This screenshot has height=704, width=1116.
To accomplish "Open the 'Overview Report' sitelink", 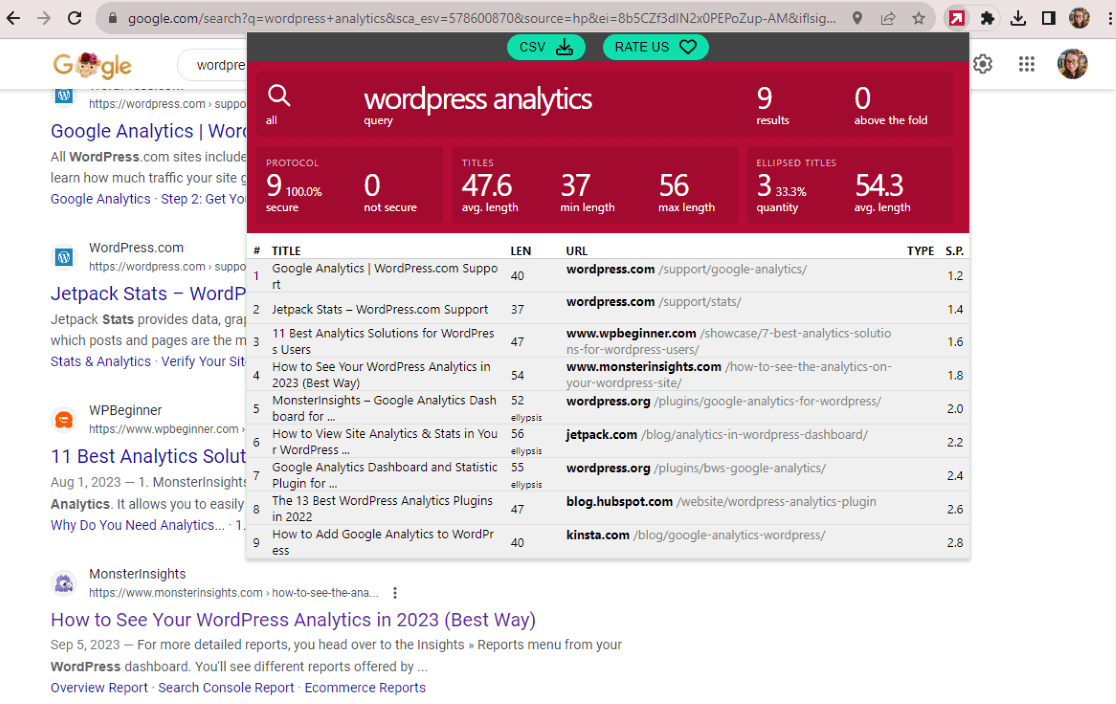I will [x=99, y=687].
